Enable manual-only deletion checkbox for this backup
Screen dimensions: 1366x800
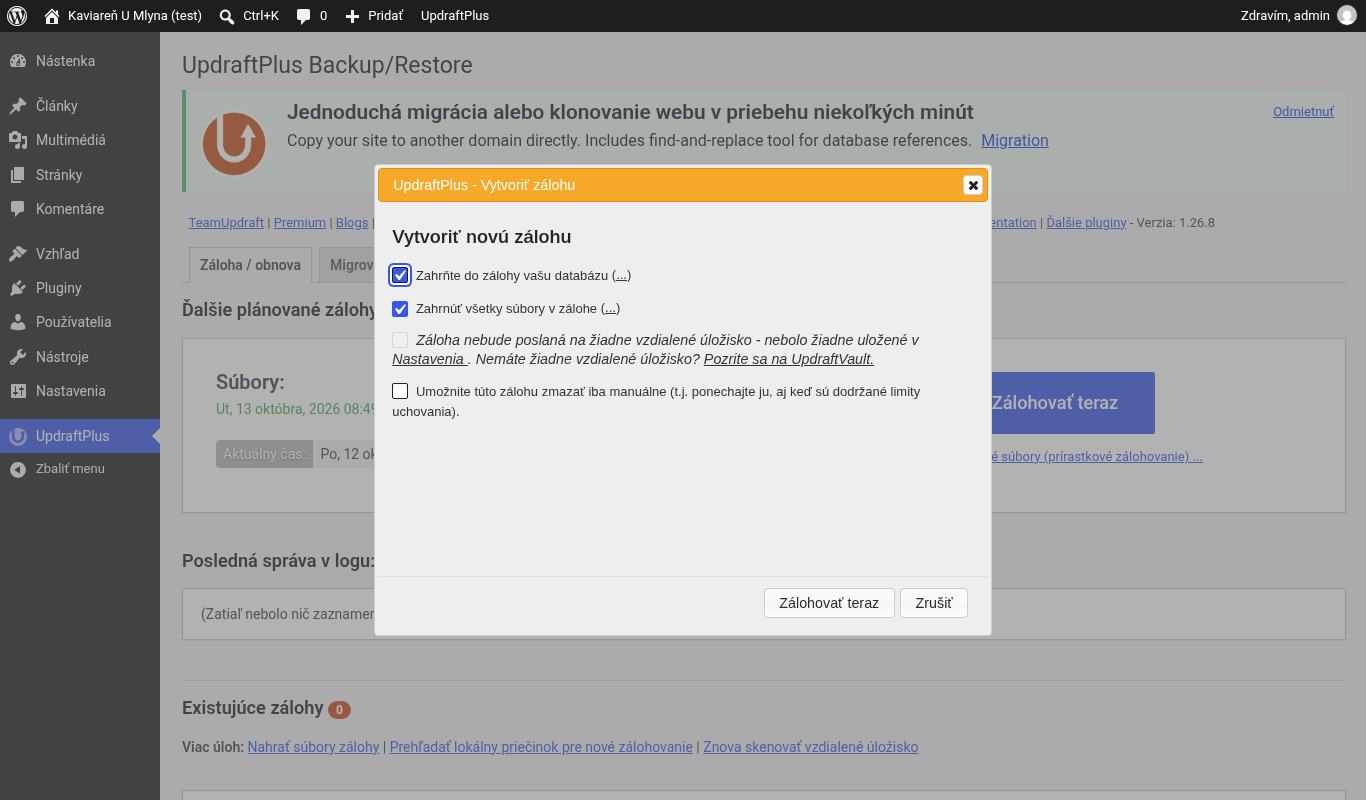point(400,391)
